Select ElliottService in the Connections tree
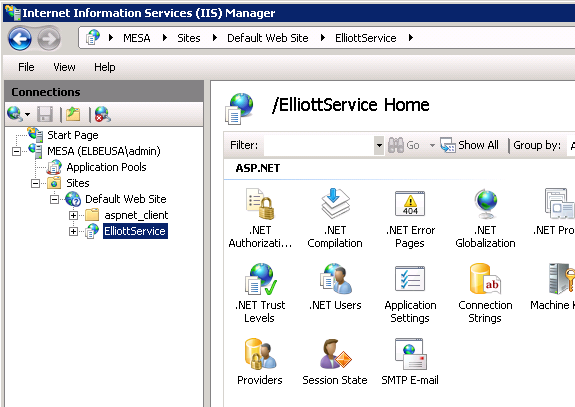This screenshot has height=407, width=575. (x=135, y=231)
